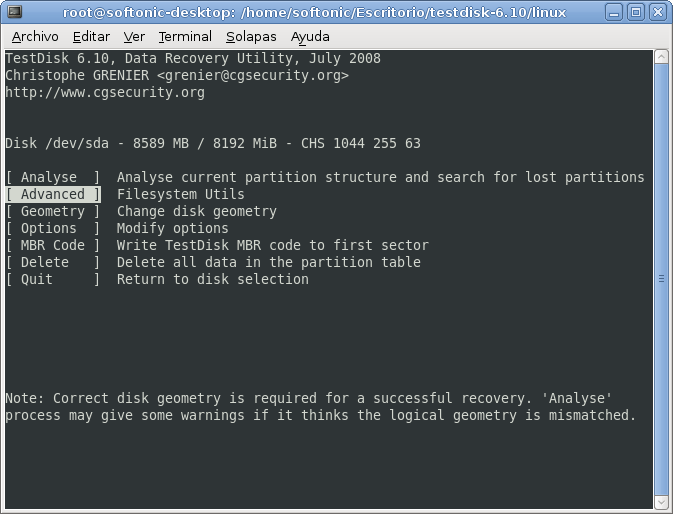The width and height of the screenshot is (673, 514).
Task: Close the terminal window
Action: (658, 12)
